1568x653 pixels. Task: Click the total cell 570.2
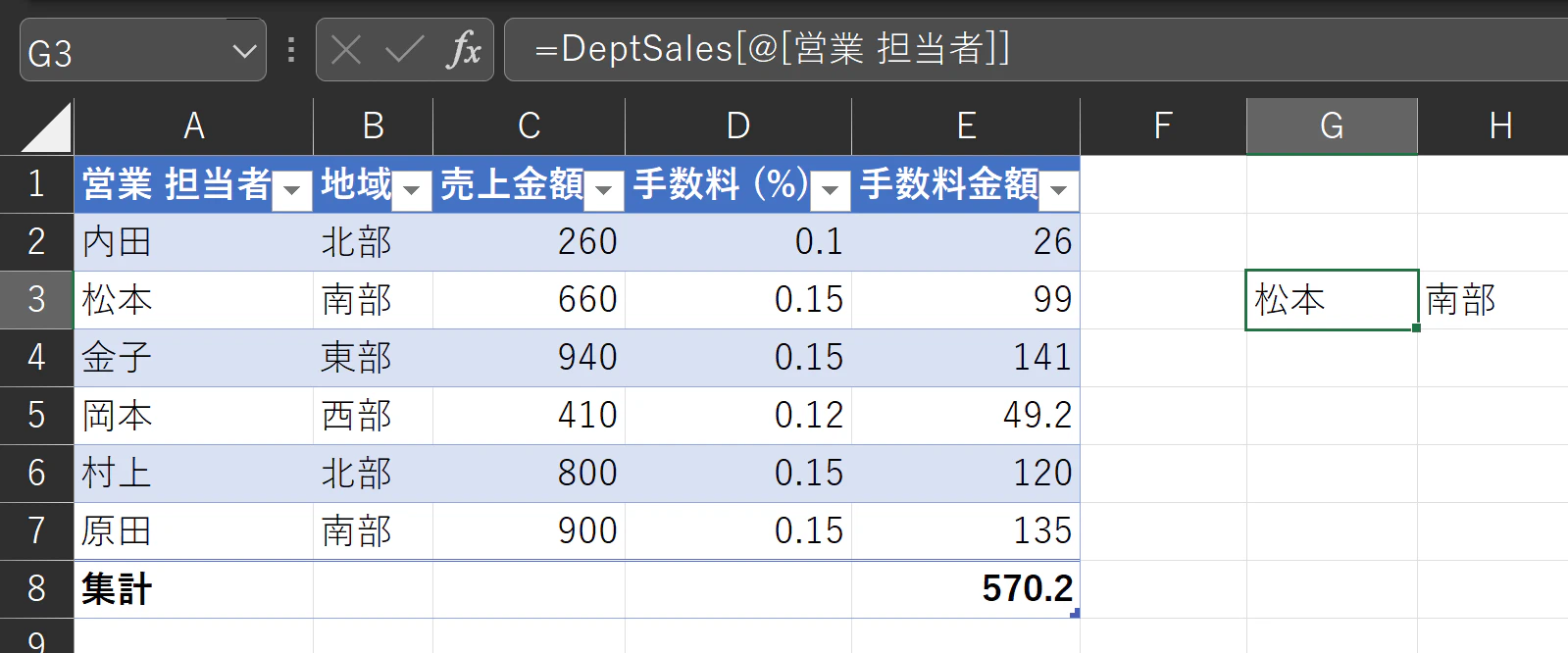point(966,589)
